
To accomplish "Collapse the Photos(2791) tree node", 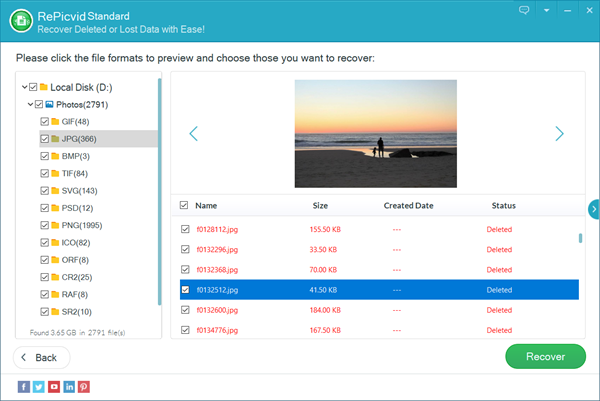I will coord(30,104).
